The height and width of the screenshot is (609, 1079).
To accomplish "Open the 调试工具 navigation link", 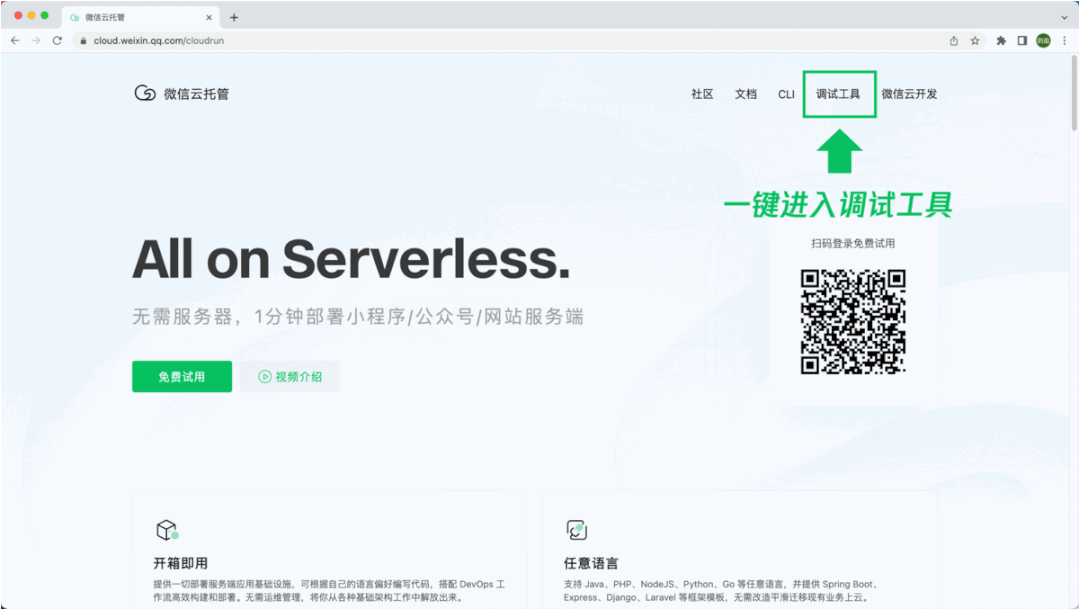I will click(838, 94).
